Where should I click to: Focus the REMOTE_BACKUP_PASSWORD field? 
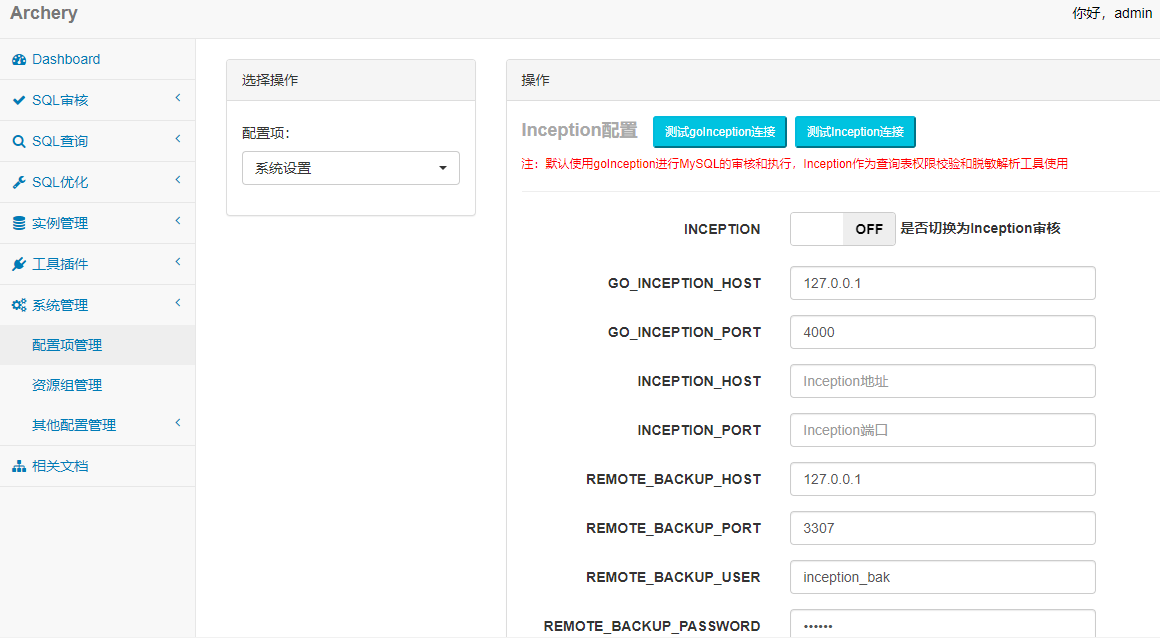point(942,624)
